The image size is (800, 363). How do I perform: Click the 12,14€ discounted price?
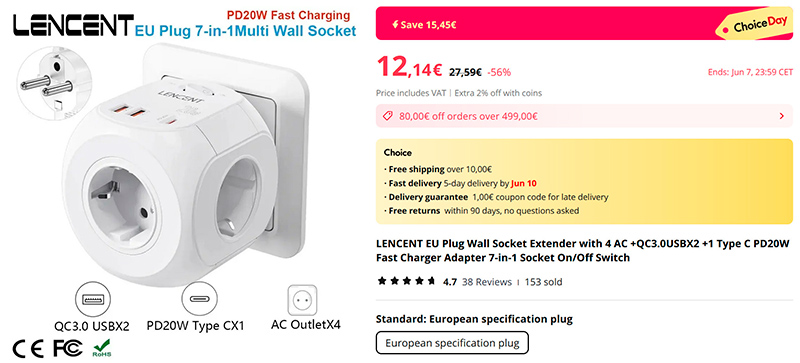click(409, 68)
